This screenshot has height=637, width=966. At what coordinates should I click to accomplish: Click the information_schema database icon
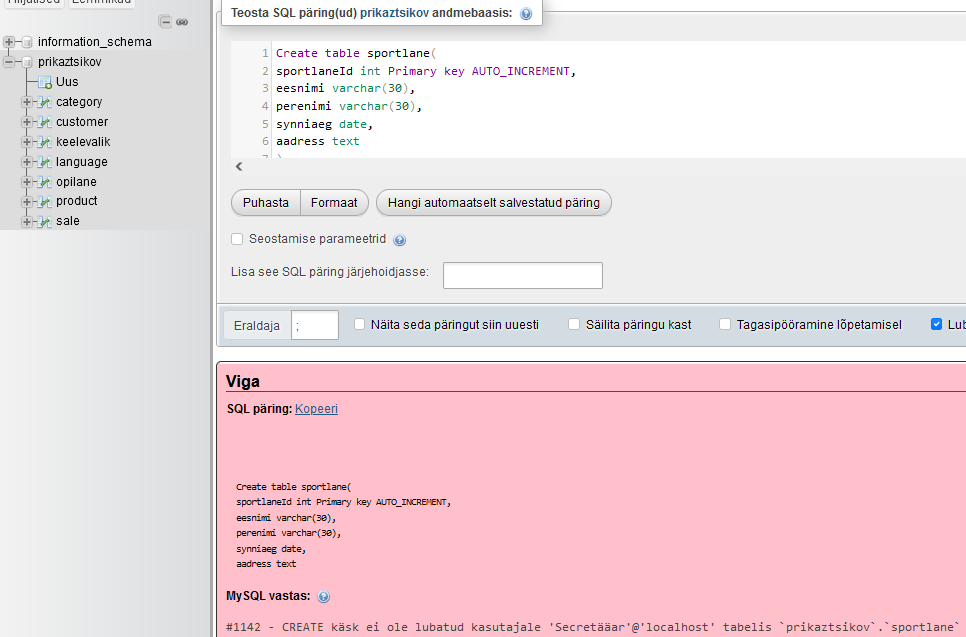pyautogui.click(x=27, y=42)
